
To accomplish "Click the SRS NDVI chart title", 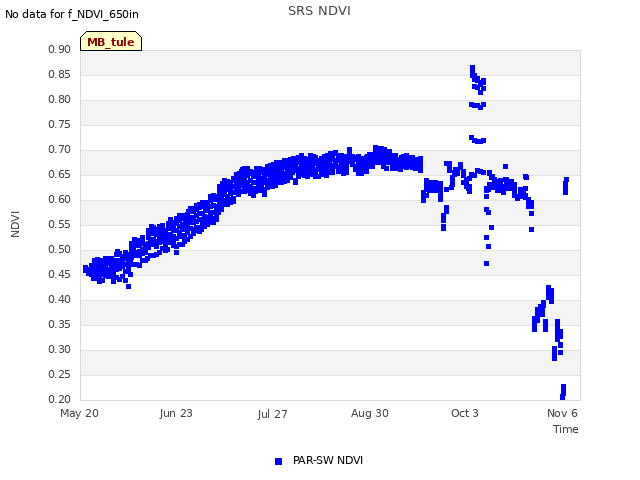I will (319, 11).
